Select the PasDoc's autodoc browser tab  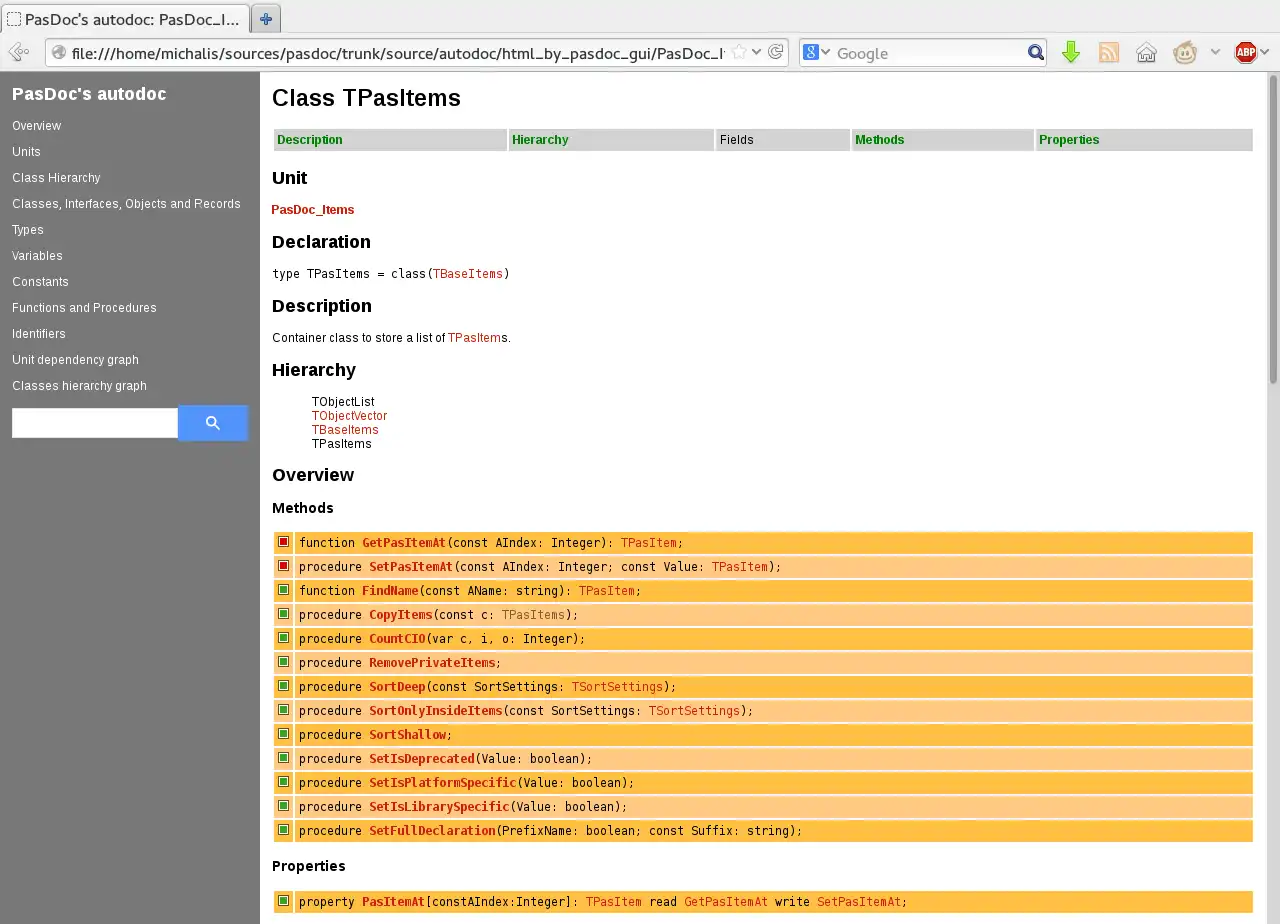(124, 19)
